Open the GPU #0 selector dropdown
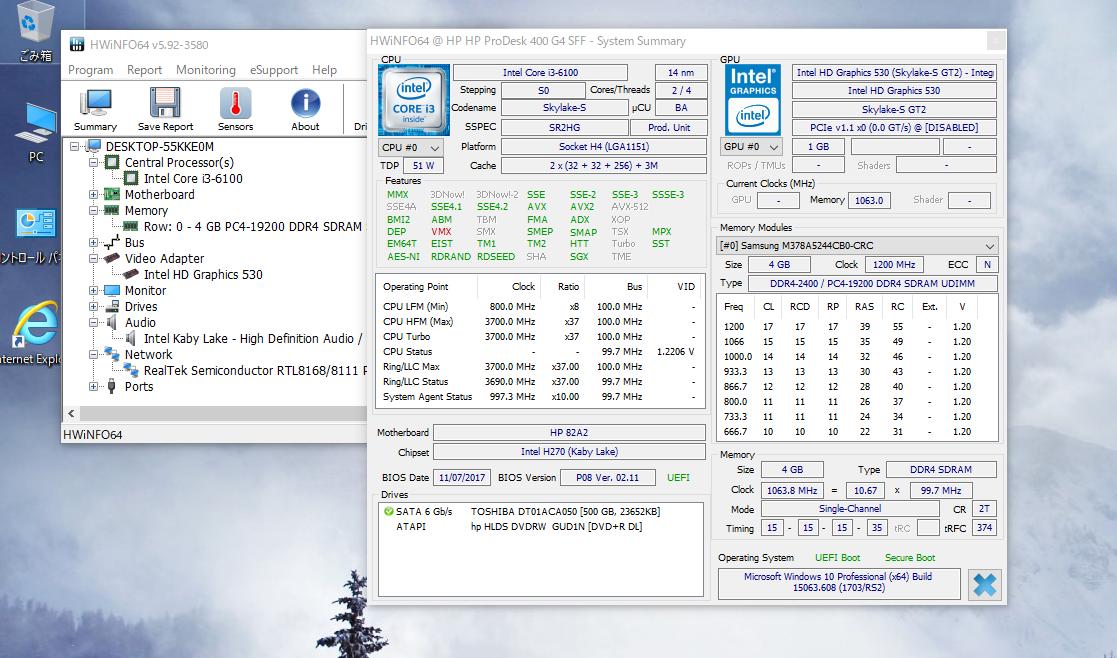 (751, 147)
